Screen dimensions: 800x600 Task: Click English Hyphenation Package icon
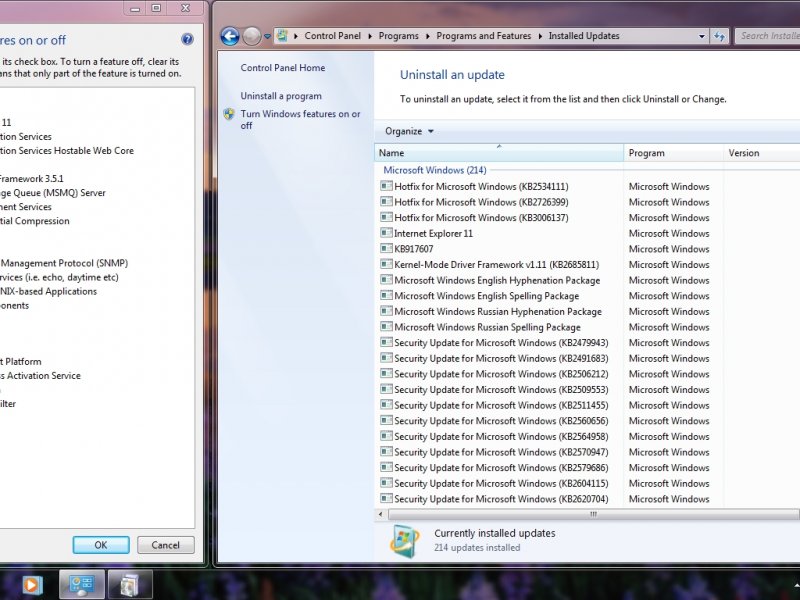tap(386, 280)
